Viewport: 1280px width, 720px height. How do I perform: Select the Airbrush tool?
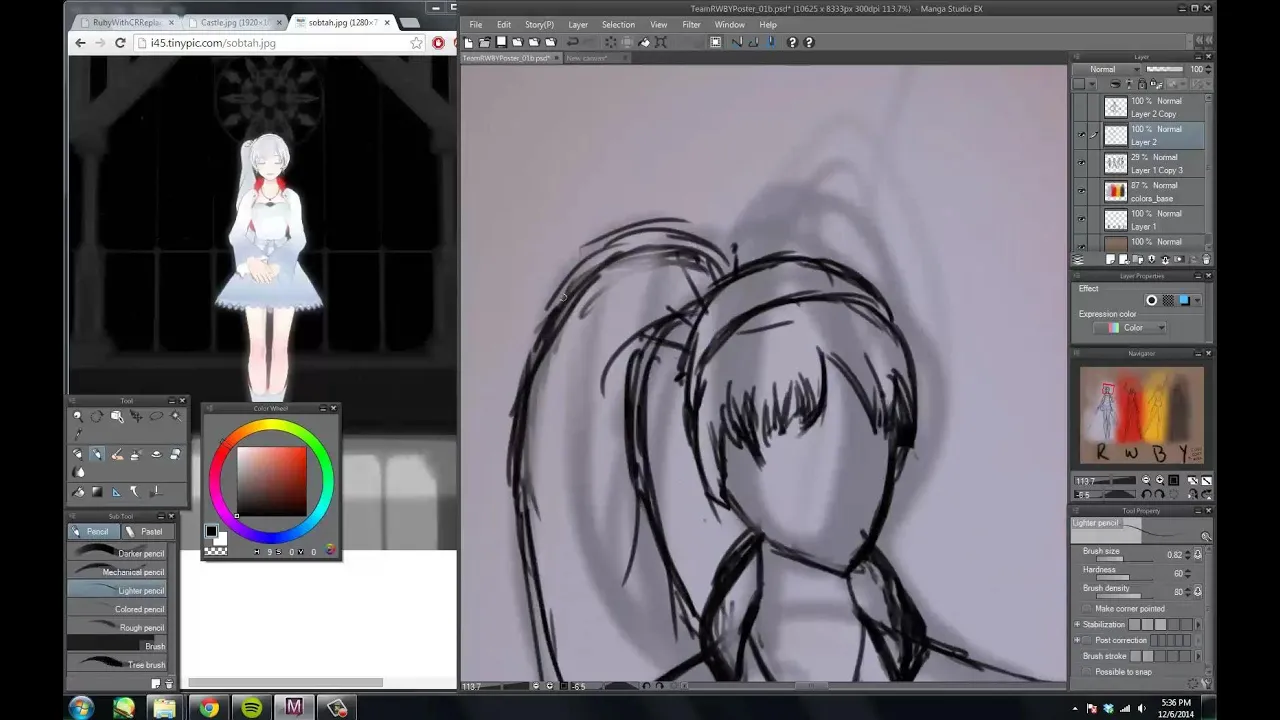(x=136, y=454)
